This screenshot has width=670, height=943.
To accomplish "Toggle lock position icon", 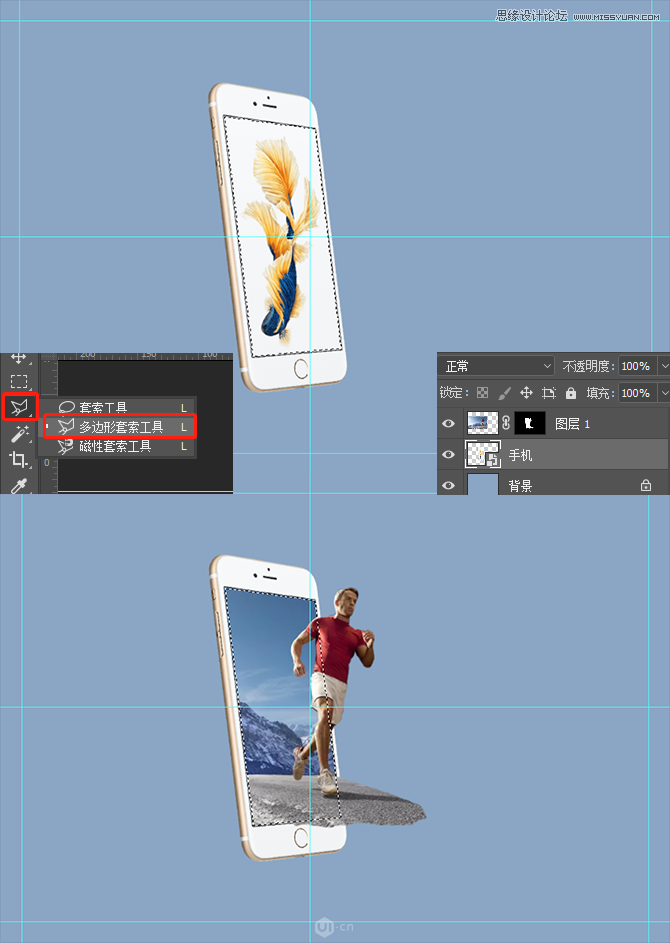I will 526,393.
